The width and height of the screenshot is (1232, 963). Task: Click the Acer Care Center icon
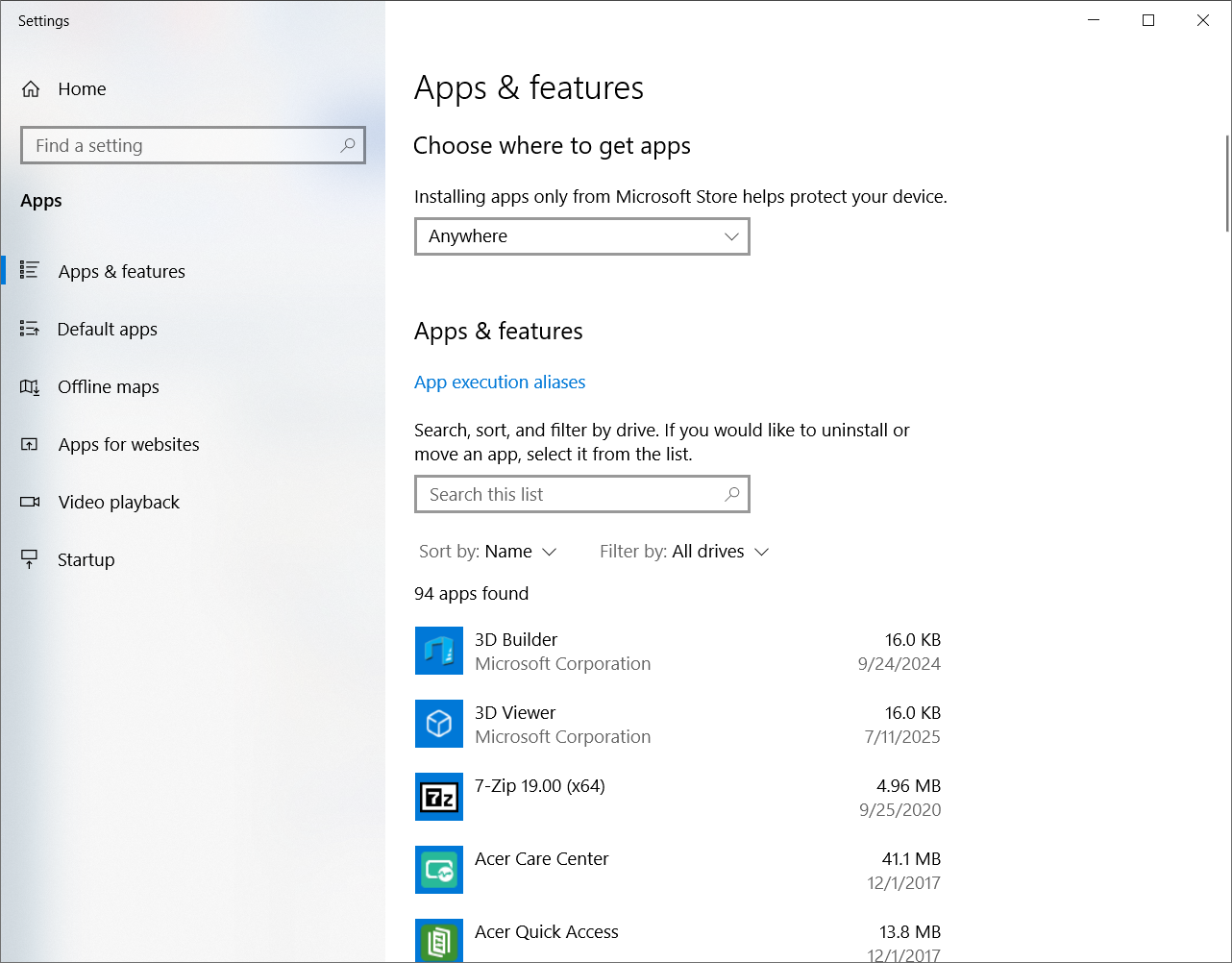click(439, 870)
